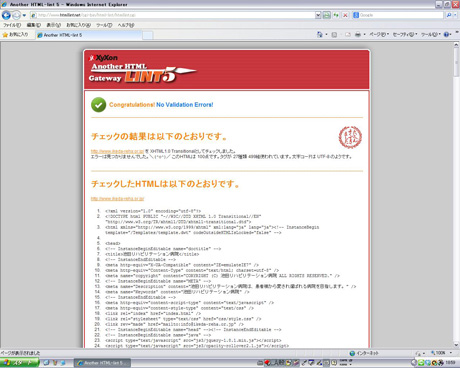This screenshot has height=368, width=460.
Task: Open the checked URL link under チェックの結果 heading
Action: click(117, 151)
